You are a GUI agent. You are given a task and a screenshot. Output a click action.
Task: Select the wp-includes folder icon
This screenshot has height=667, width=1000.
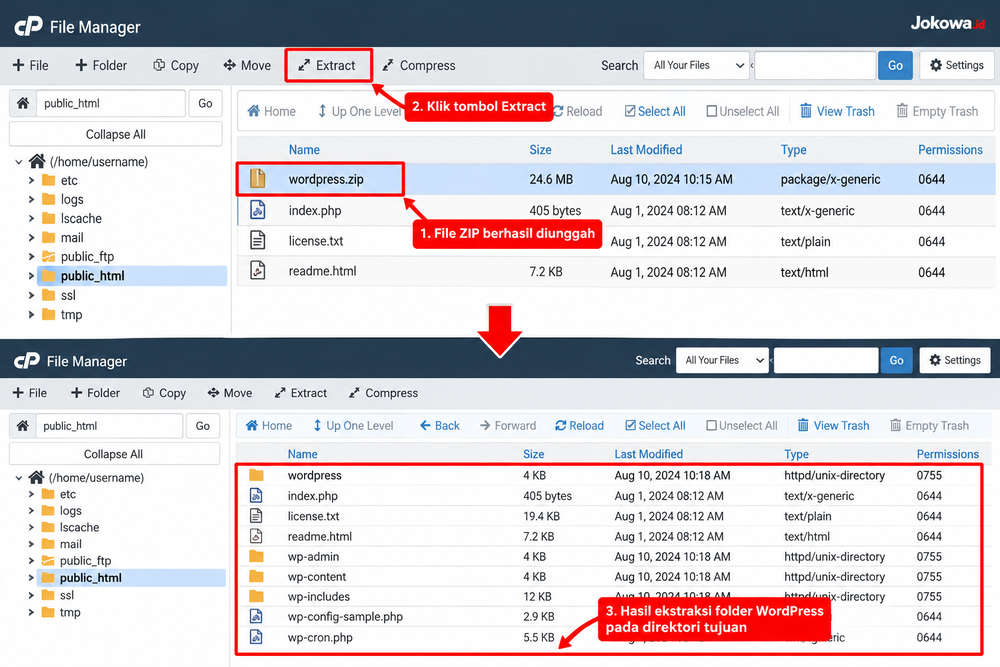coord(256,596)
